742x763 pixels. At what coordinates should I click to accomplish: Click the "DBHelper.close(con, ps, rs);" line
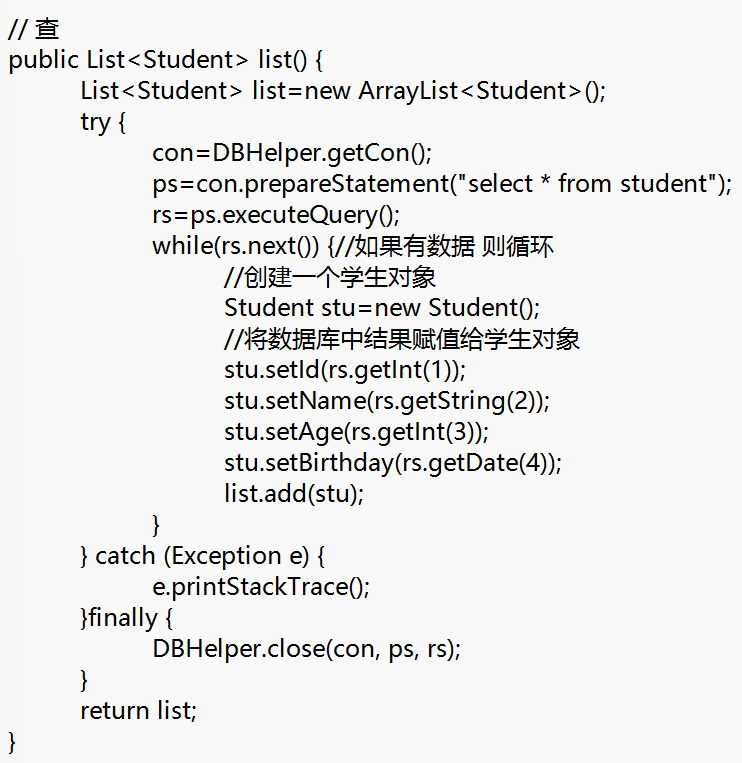coord(307,649)
